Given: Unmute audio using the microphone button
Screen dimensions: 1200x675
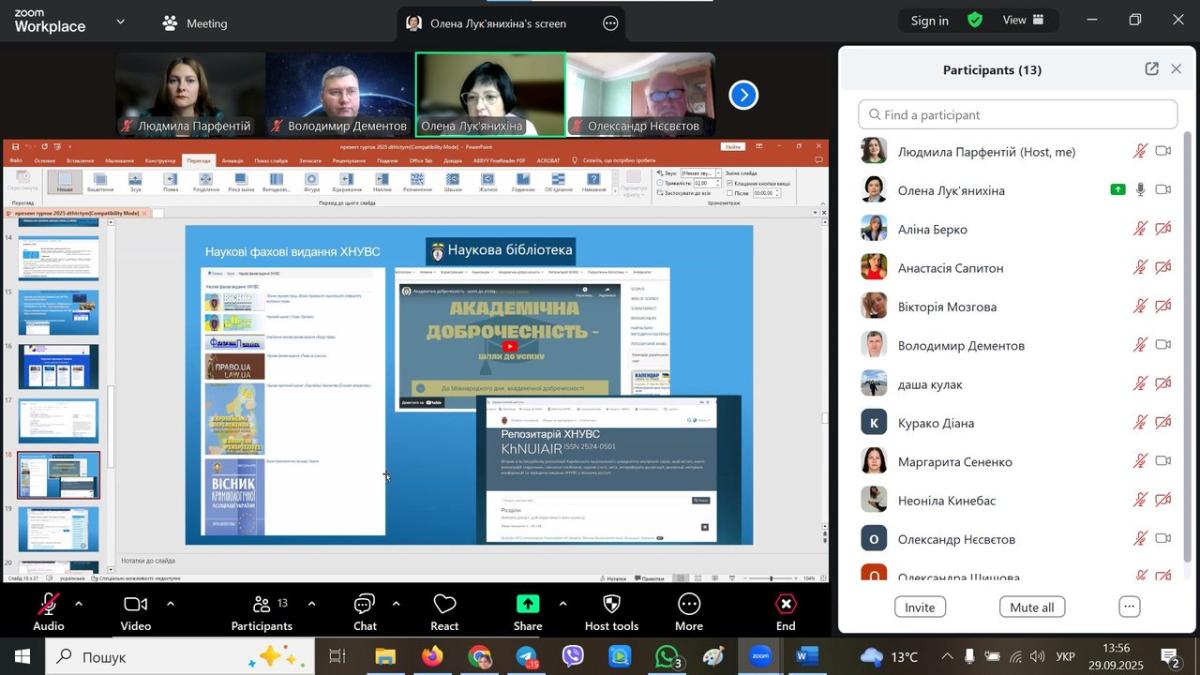Looking at the screenshot, I should coord(48,604).
